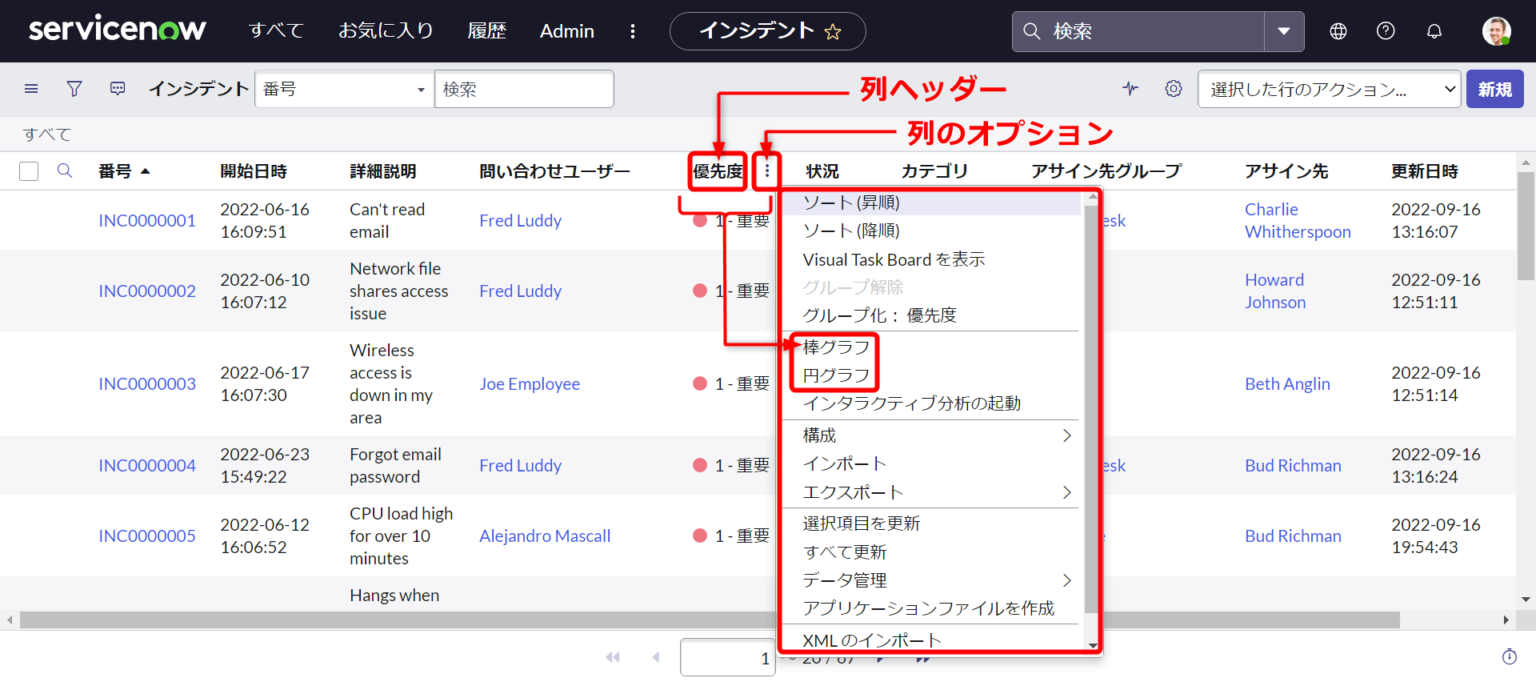
Task: Select 棒グラフ from the column options menu
Action: tap(833, 346)
